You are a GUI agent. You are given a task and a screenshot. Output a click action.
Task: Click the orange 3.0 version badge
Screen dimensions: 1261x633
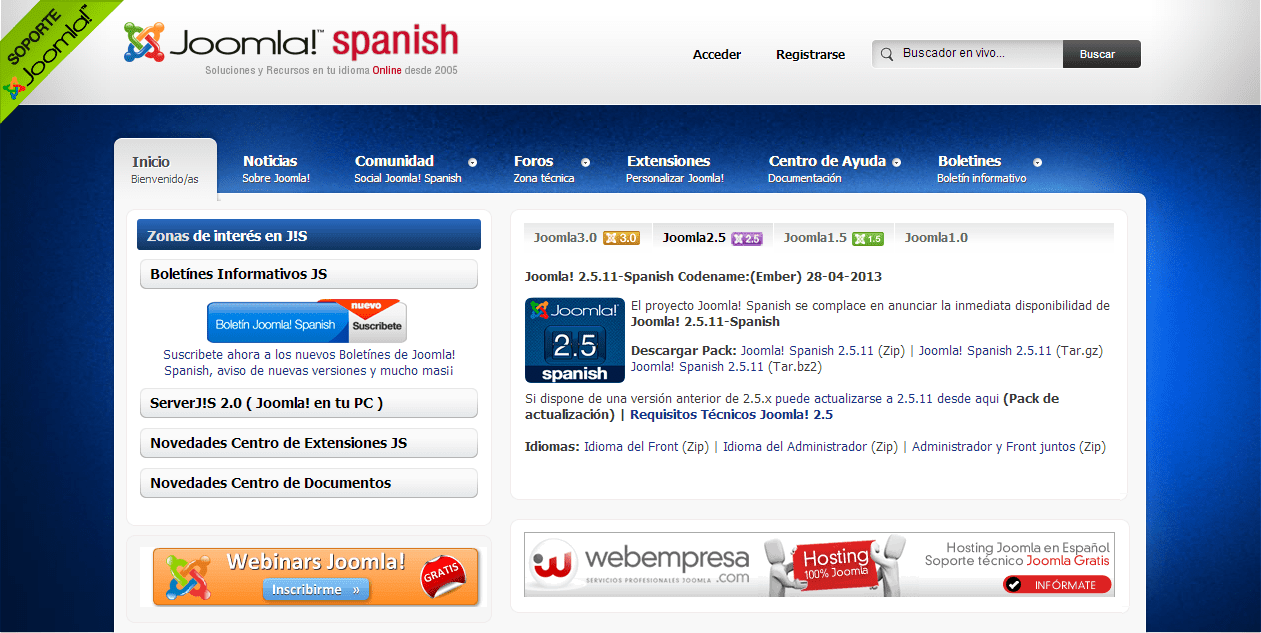point(621,238)
